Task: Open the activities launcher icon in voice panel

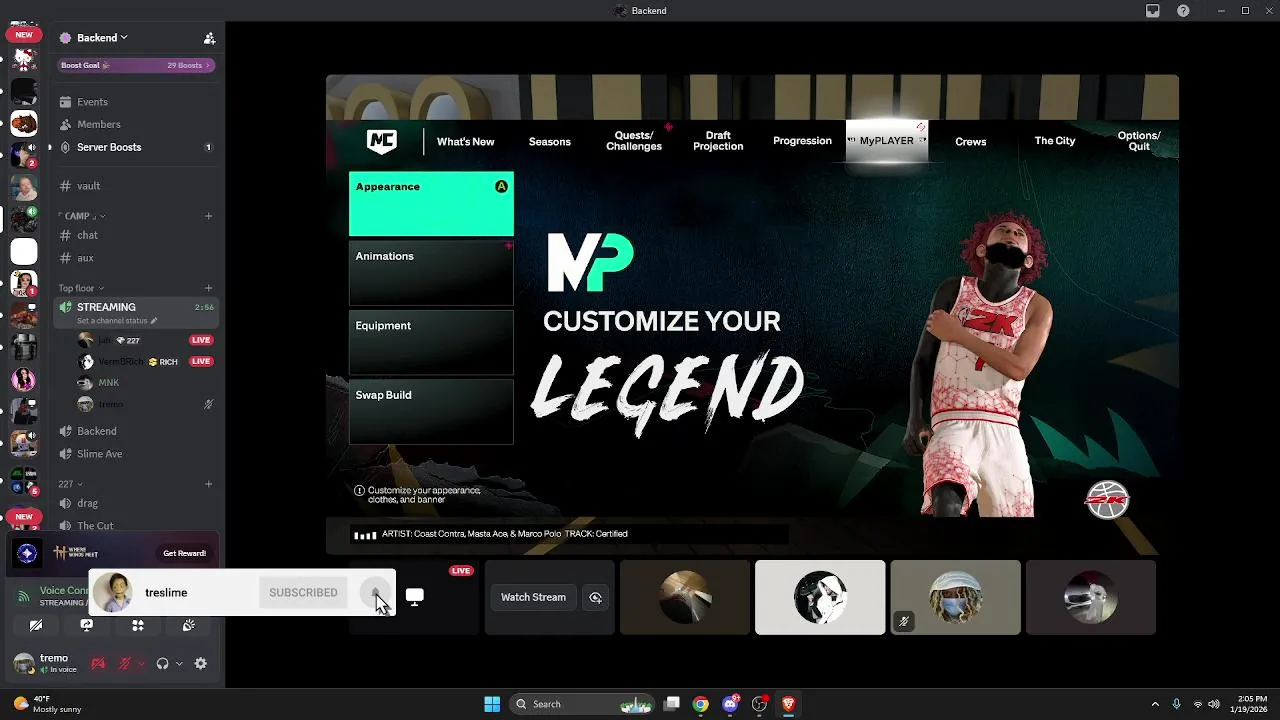Action: pyautogui.click(x=138, y=625)
